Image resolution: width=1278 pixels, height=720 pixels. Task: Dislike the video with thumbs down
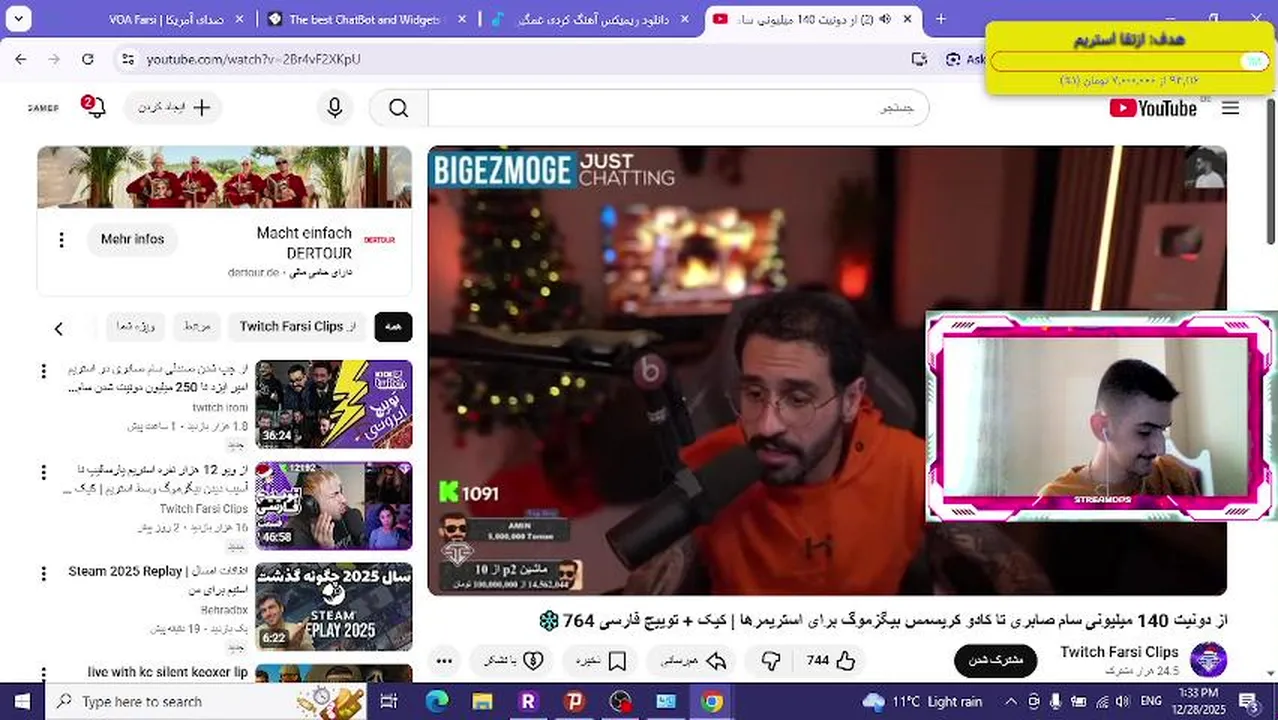coord(771,660)
